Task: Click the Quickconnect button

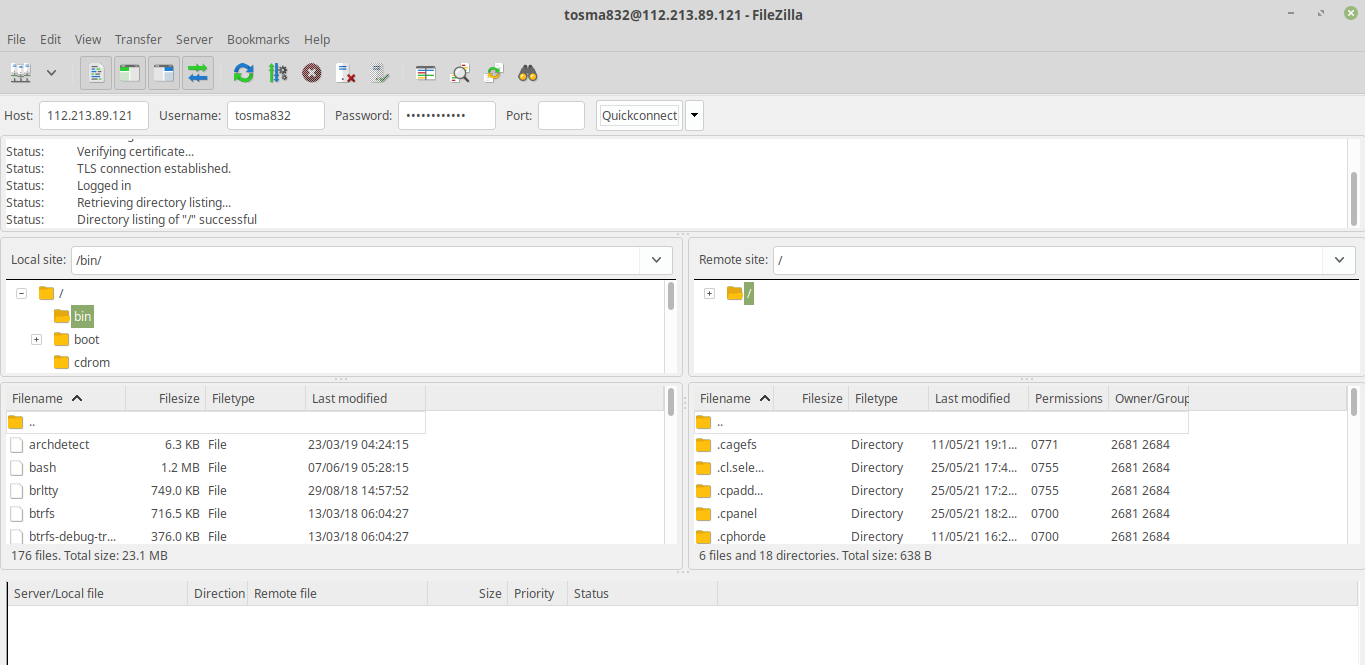Action: pos(639,115)
